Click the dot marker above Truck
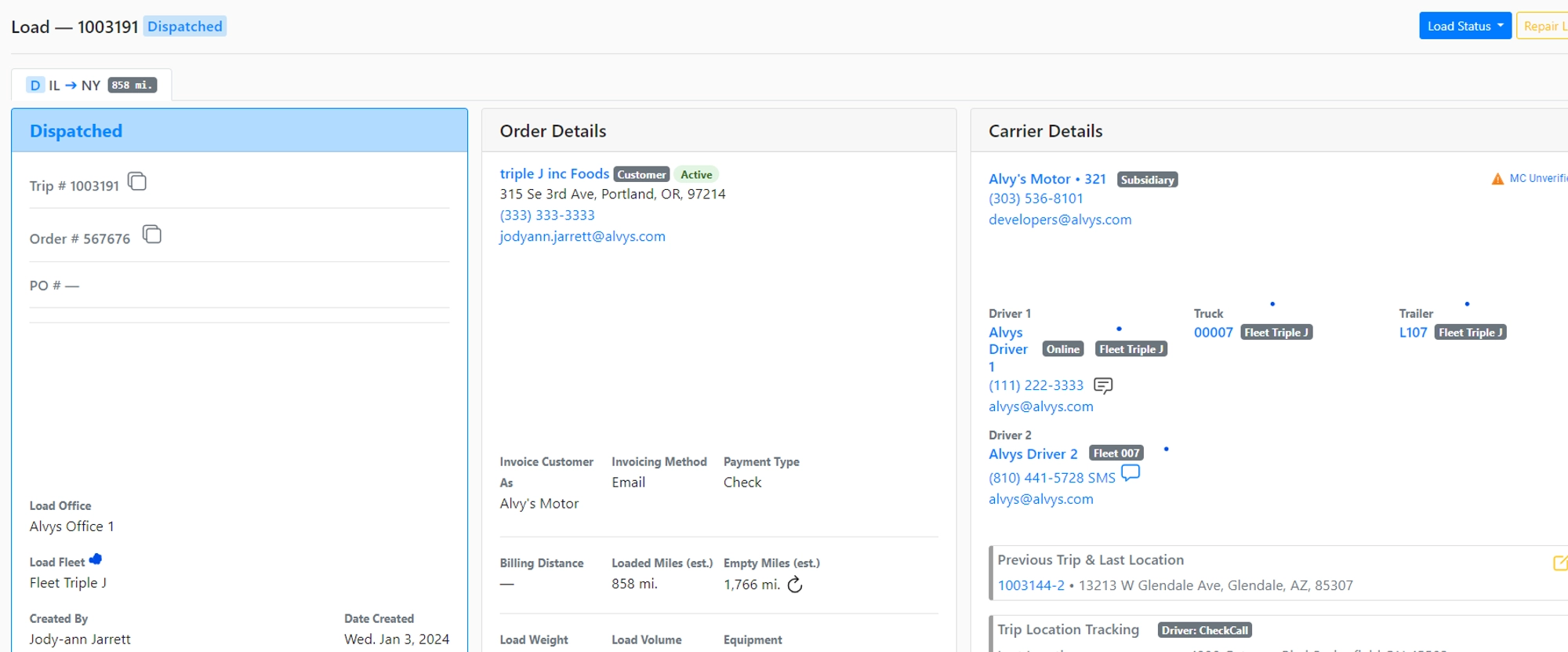This screenshot has width=1568, height=652. pyautogui.click(x=1272, y=304)
